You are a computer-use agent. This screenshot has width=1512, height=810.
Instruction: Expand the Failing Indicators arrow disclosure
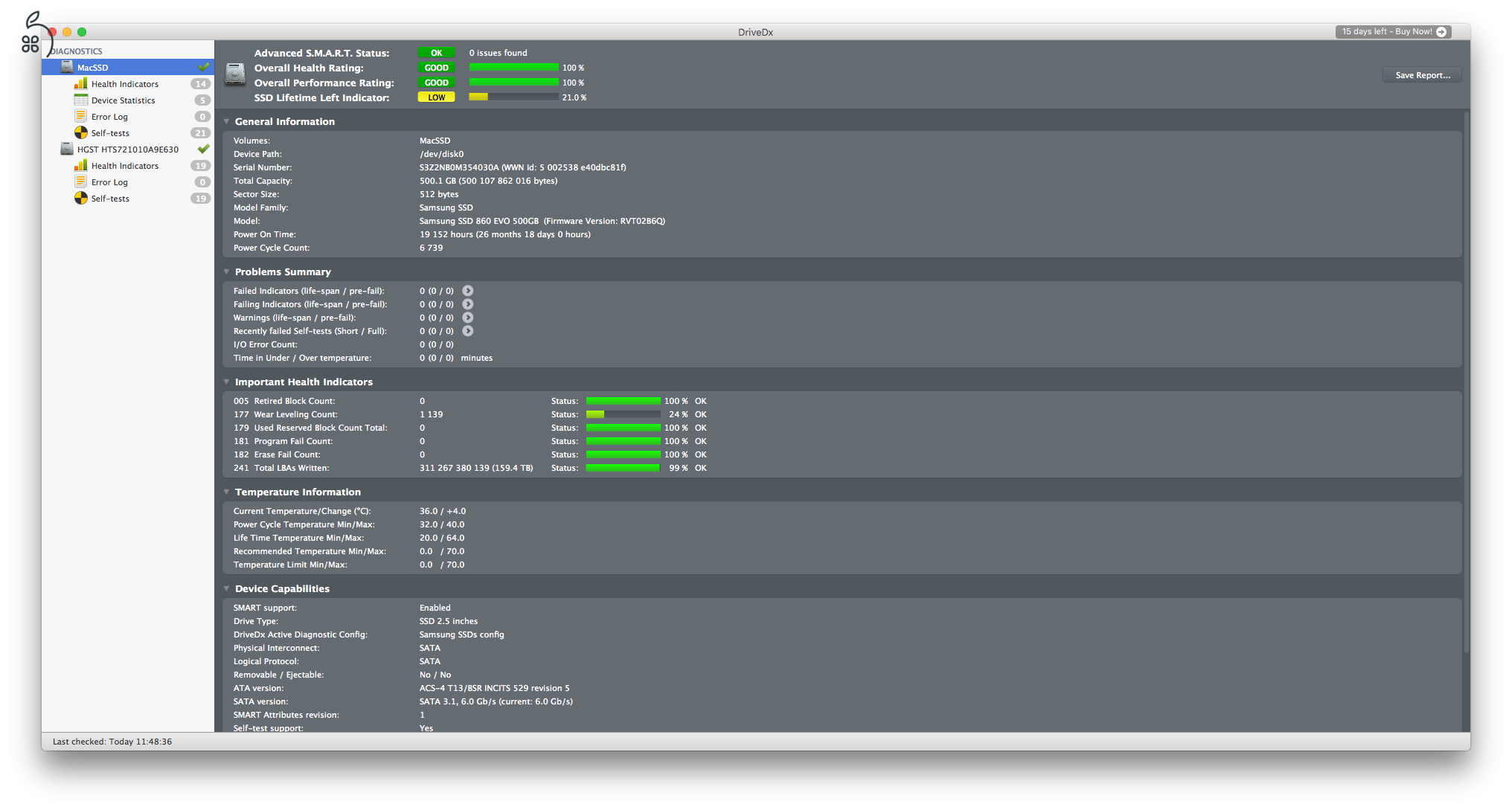(467, 304)
